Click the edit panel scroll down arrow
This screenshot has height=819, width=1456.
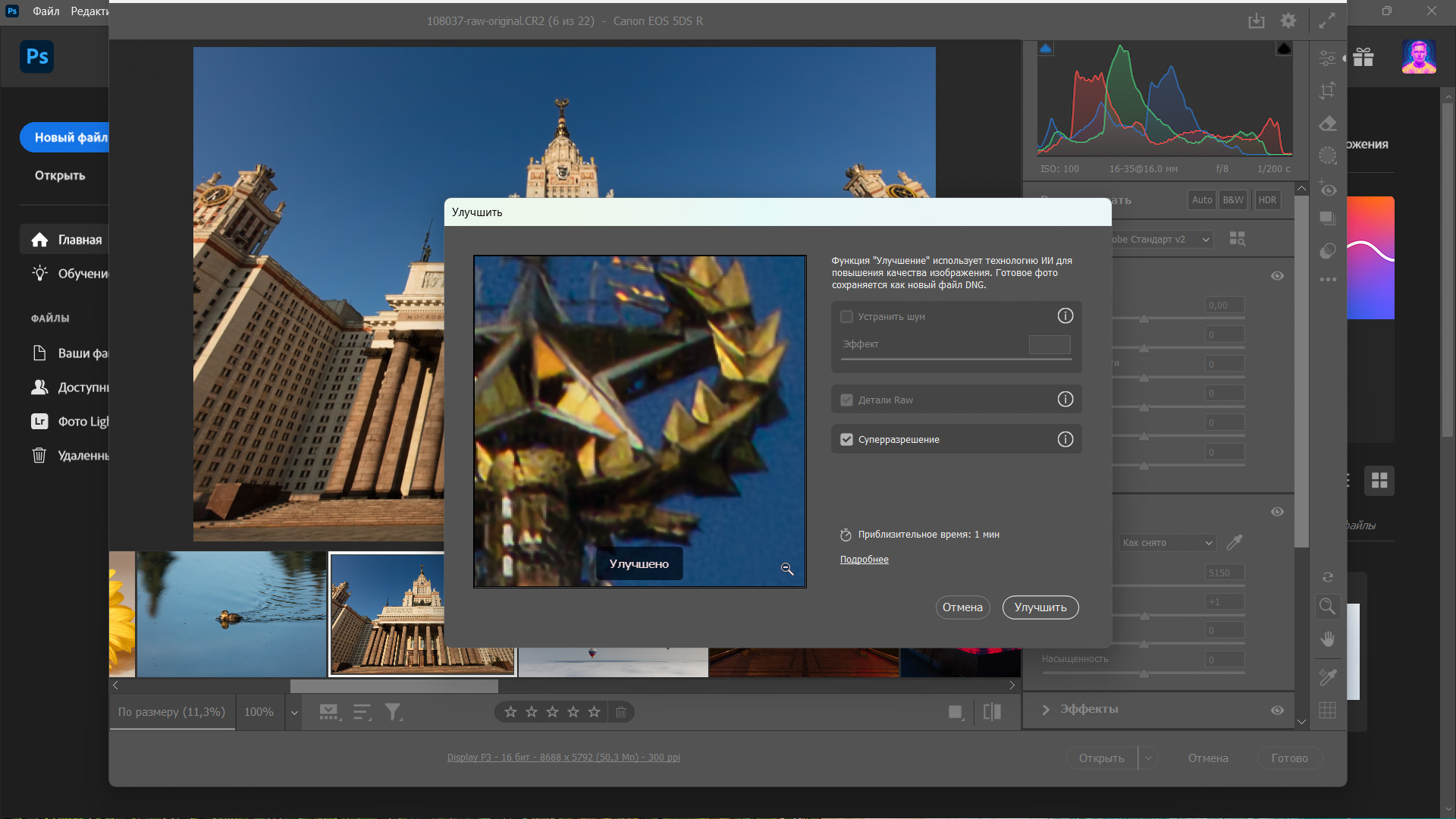(1301, 722)
